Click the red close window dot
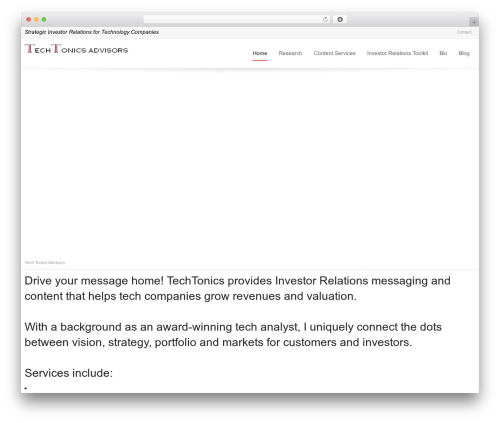500x423 pixels. coord(29,20)
